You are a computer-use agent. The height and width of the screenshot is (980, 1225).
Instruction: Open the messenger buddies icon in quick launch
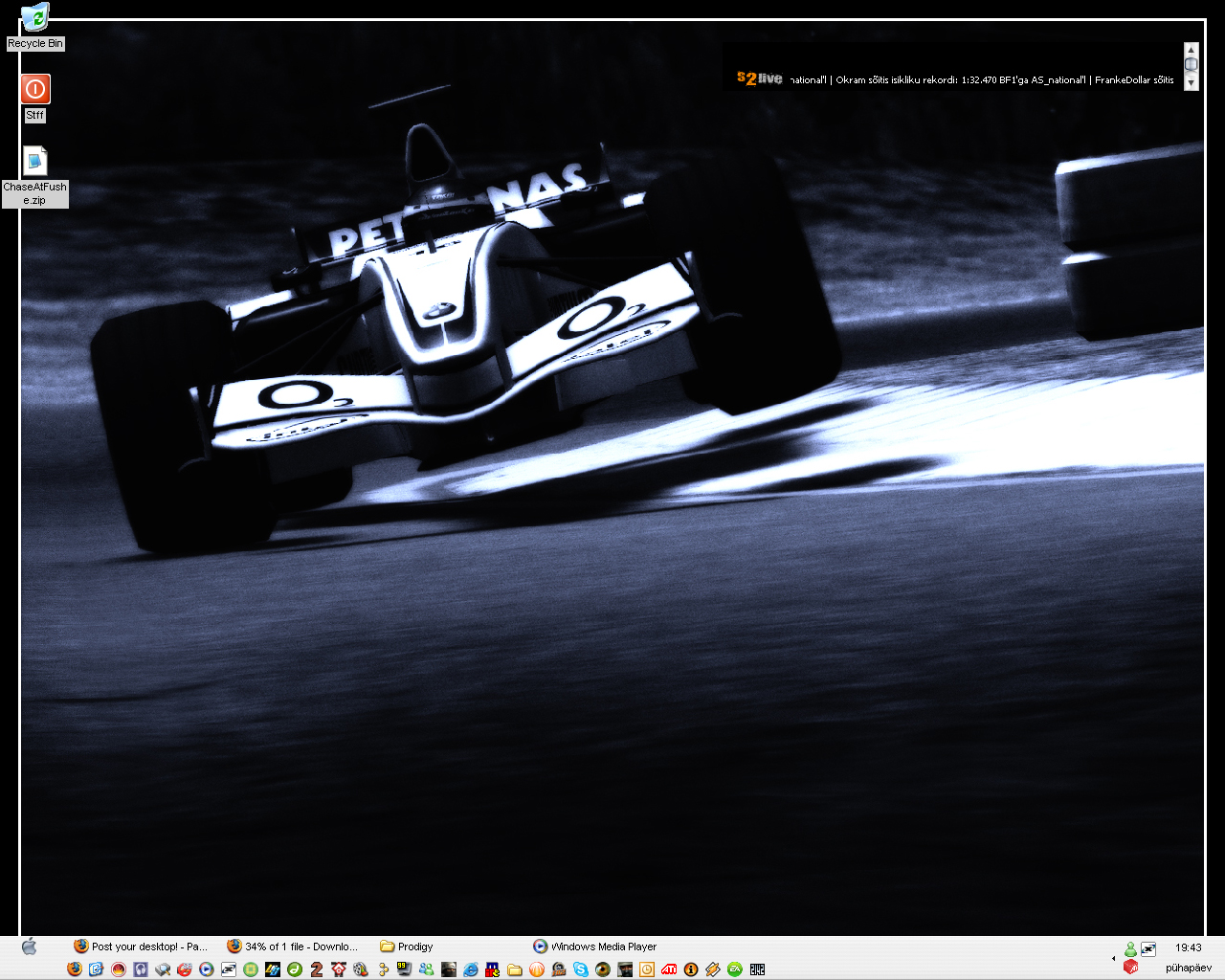pos(426,969)
